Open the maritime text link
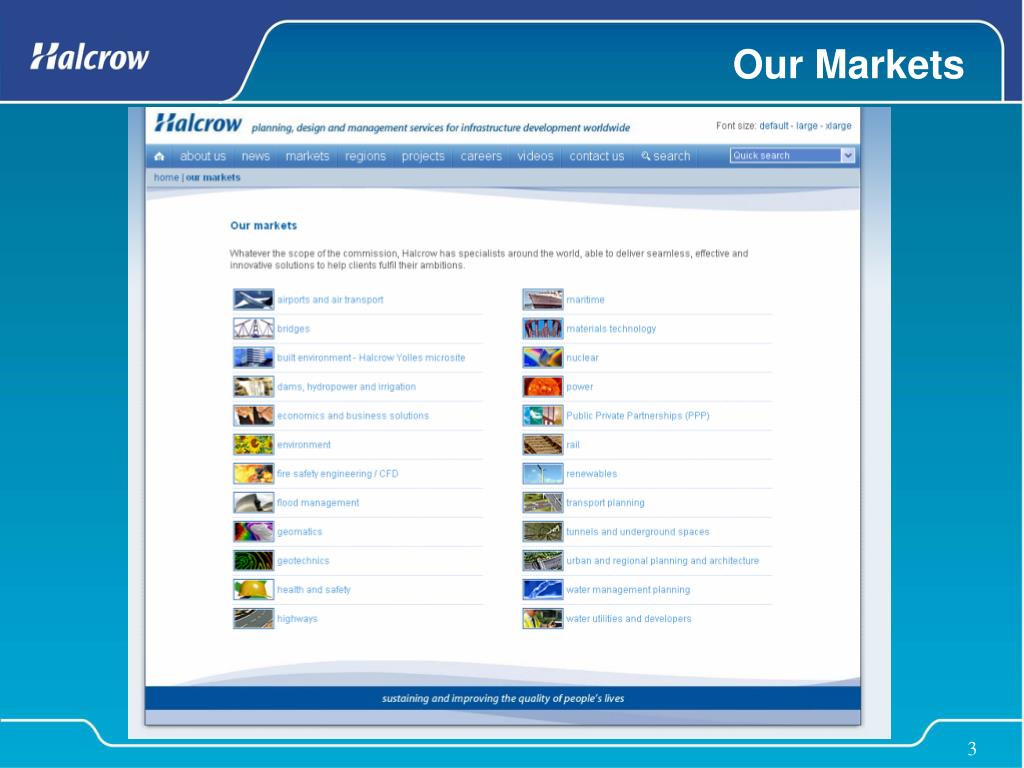Image resolution: width=1024 pixels, height=768 pixels. tap(585, 300)
